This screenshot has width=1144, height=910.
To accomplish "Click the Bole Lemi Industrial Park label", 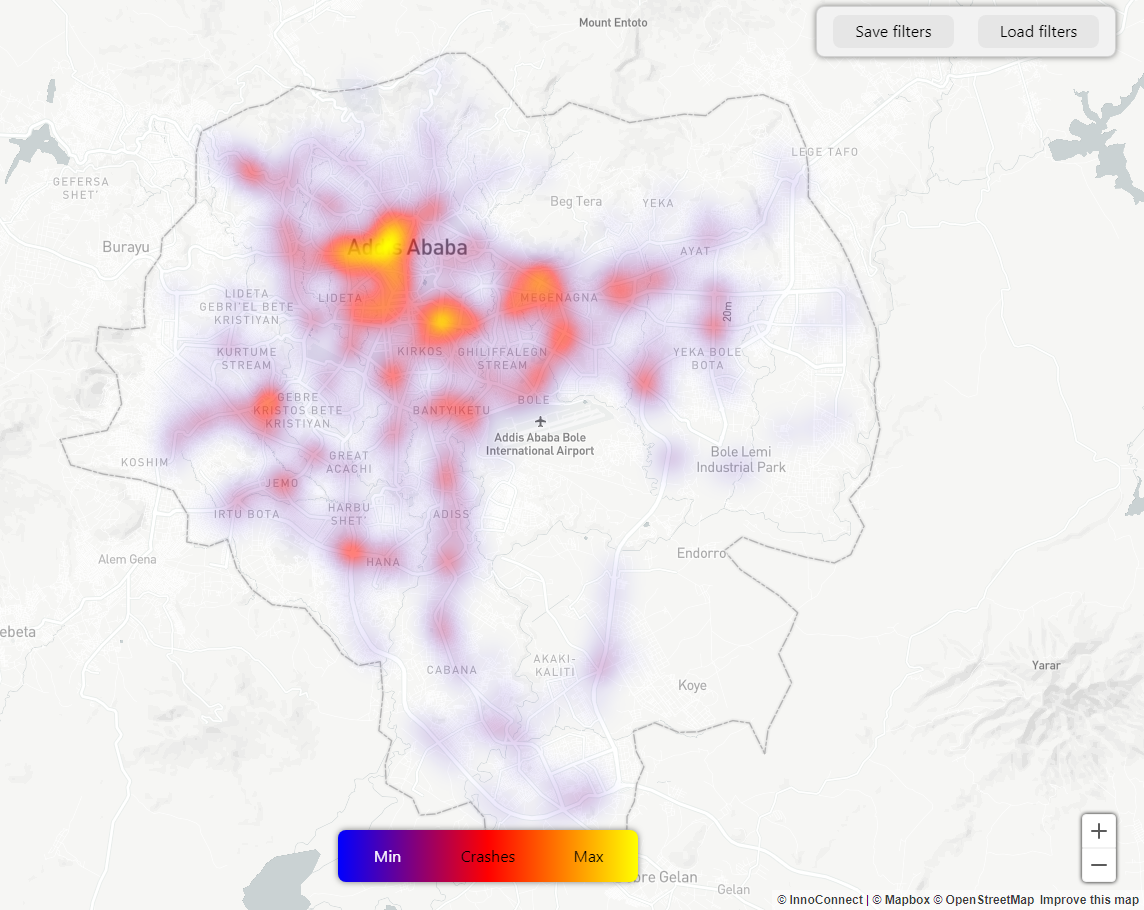I will click(x=741, y=460).
